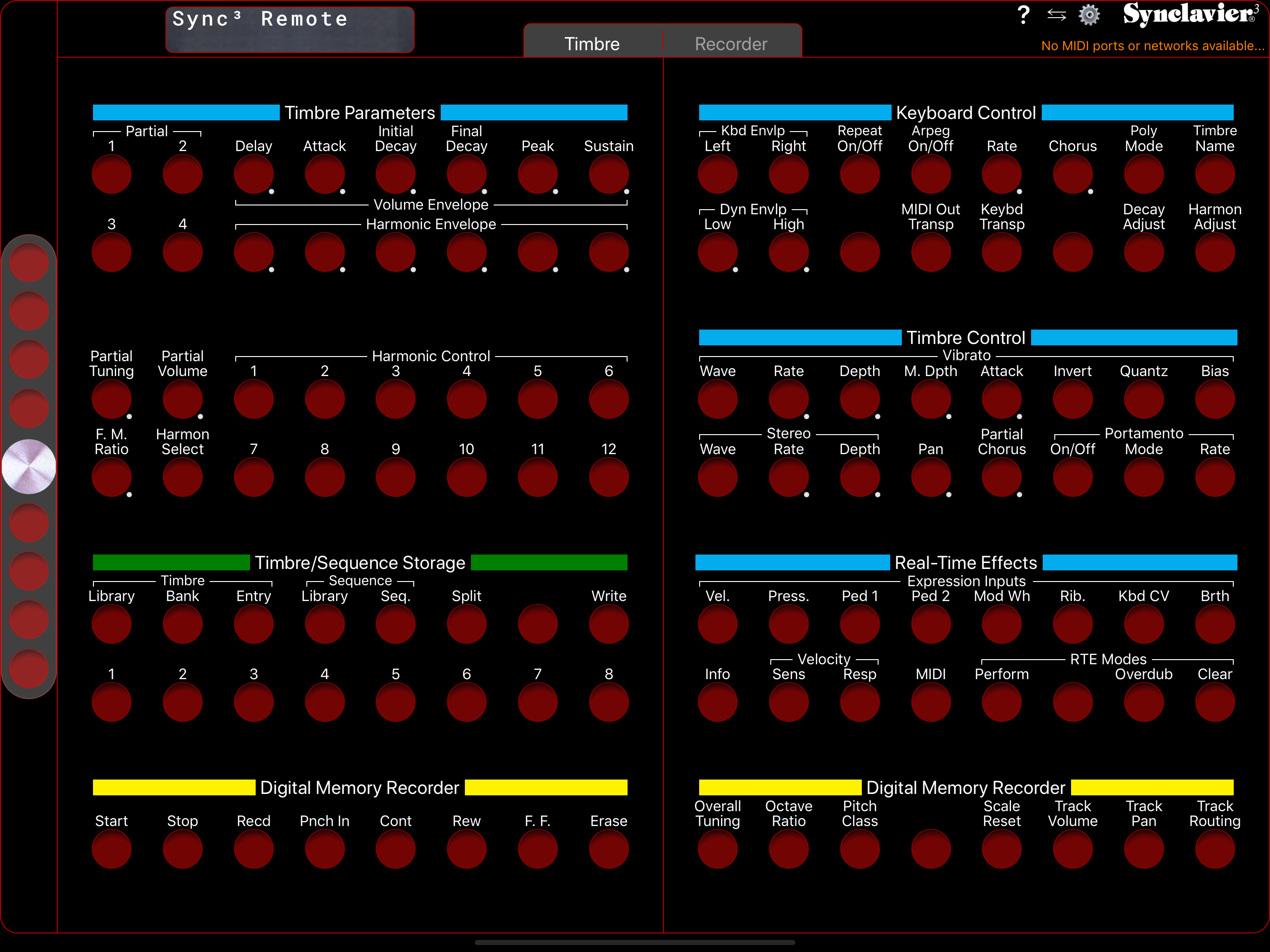The image size is (1270, 952).
Task: Select Harmonic Control 12 button
Action: tap(609, 478)
